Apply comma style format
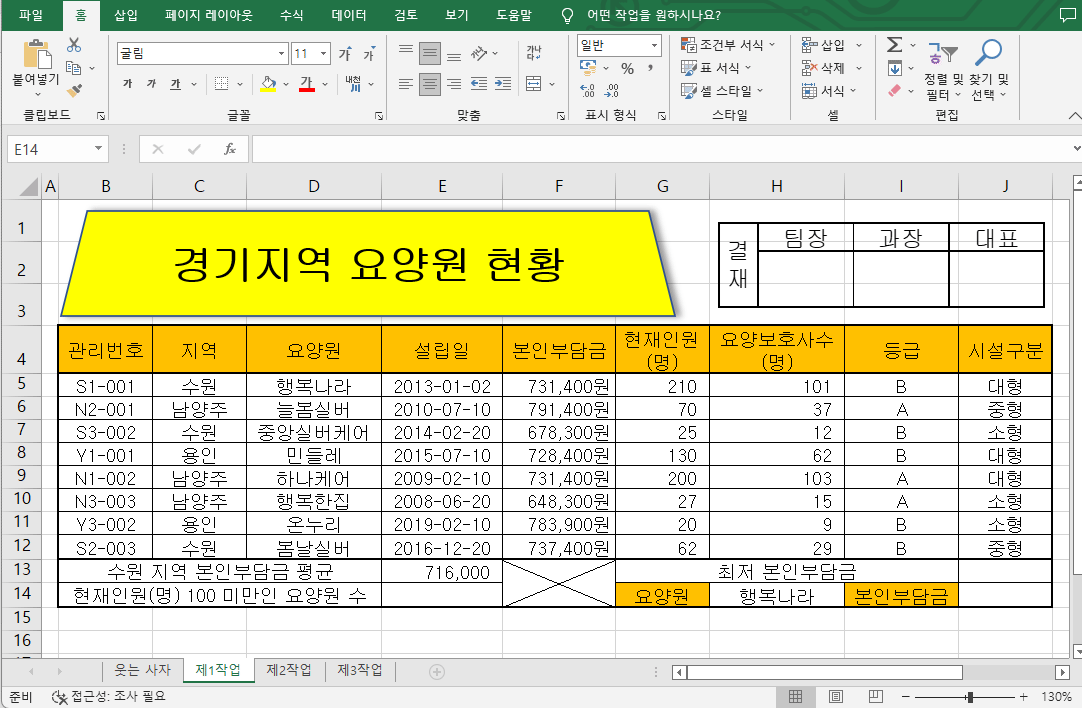 point(650,68)
